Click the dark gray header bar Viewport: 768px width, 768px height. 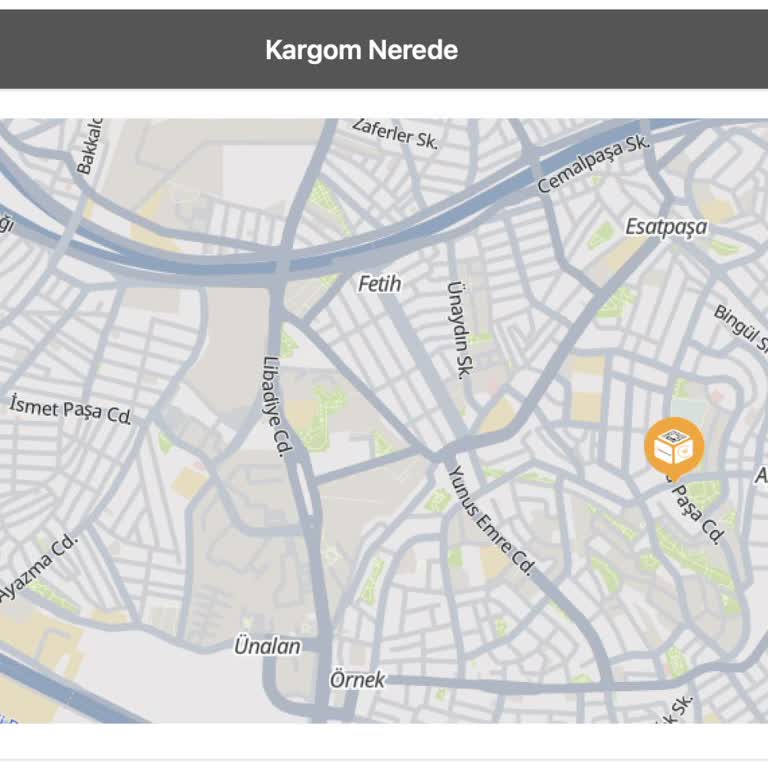tap(384, 49)
